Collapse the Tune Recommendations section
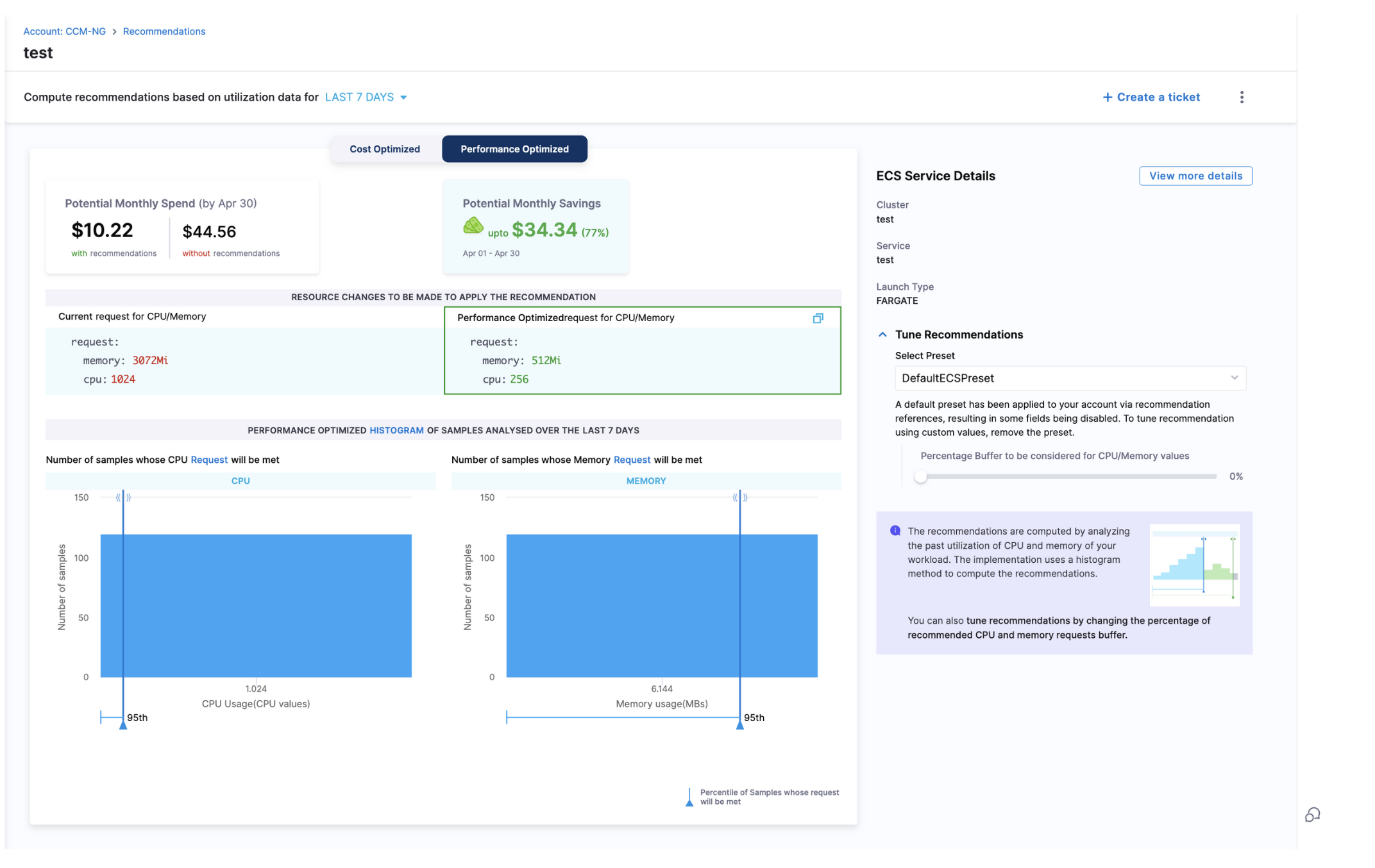The width and height of the screenshot is (1375, 868). [882, 335]
